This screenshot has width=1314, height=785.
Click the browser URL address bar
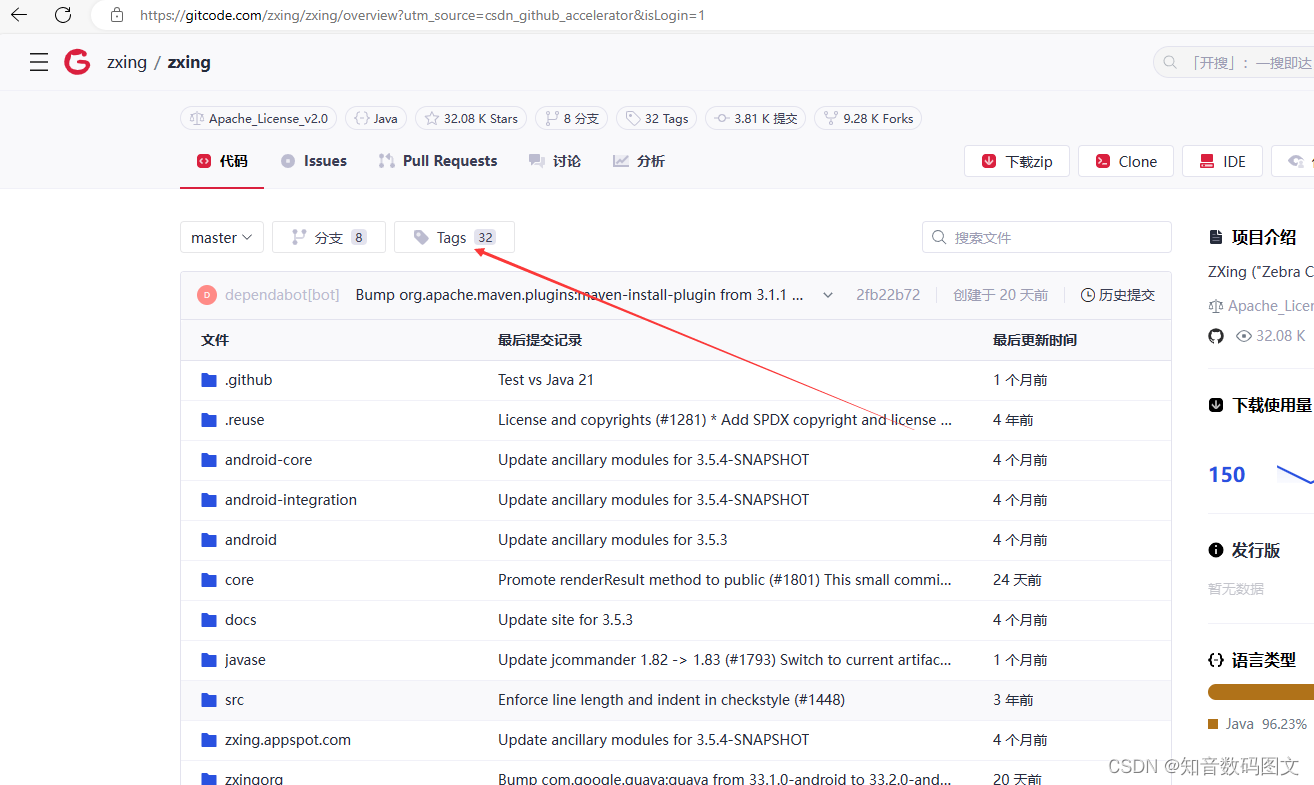[x=700, y=15]
